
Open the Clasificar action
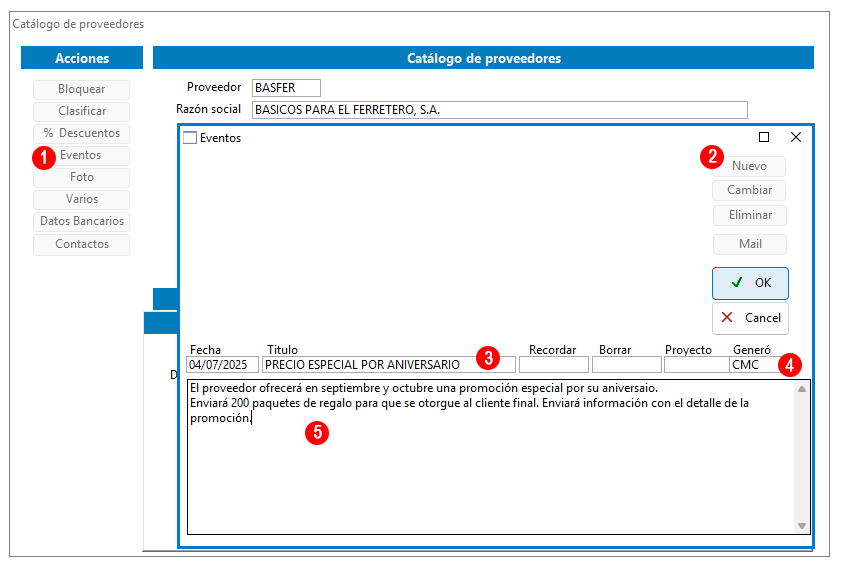[81, 111]
